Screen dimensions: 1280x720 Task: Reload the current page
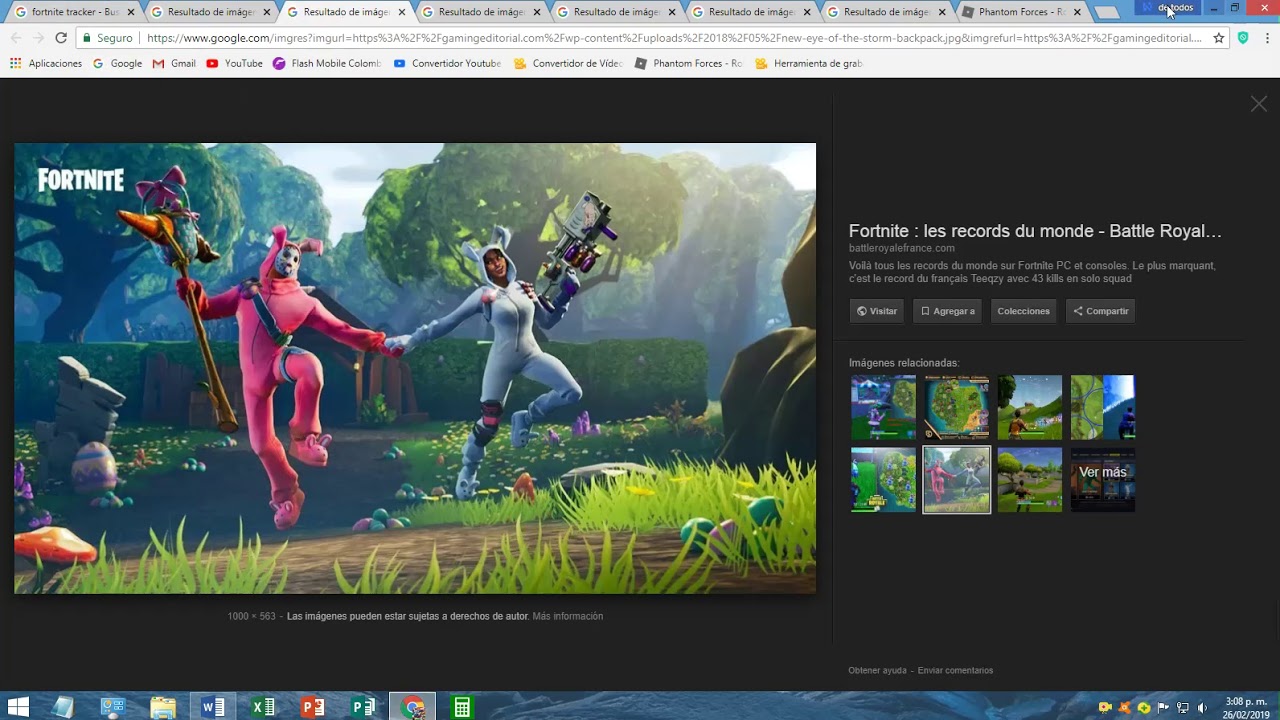61,38
